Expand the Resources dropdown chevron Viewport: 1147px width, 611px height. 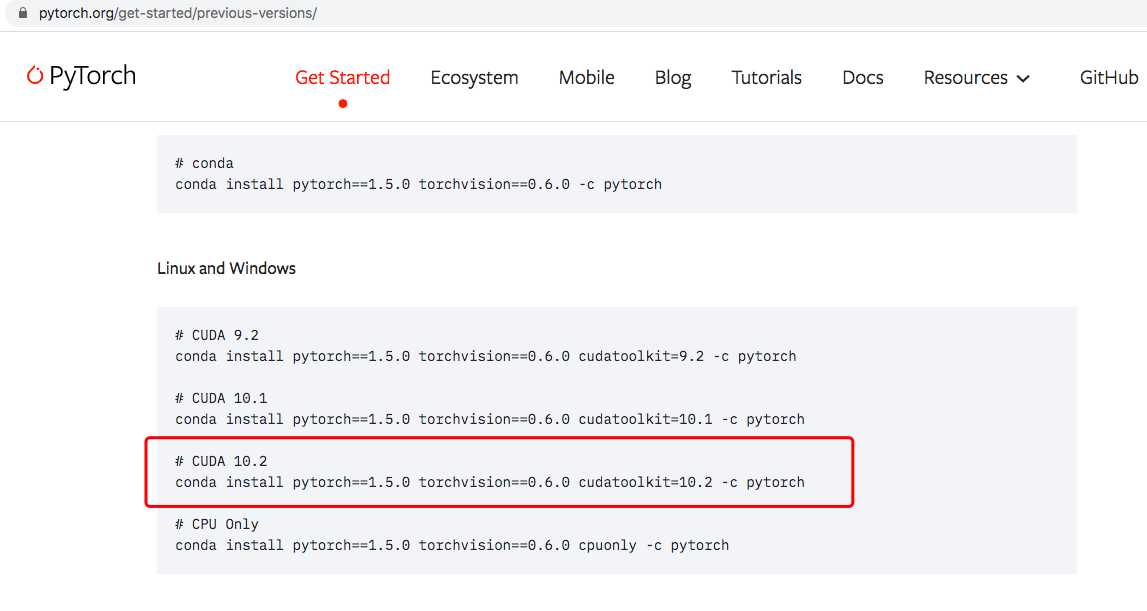(x=1023, y=79)
